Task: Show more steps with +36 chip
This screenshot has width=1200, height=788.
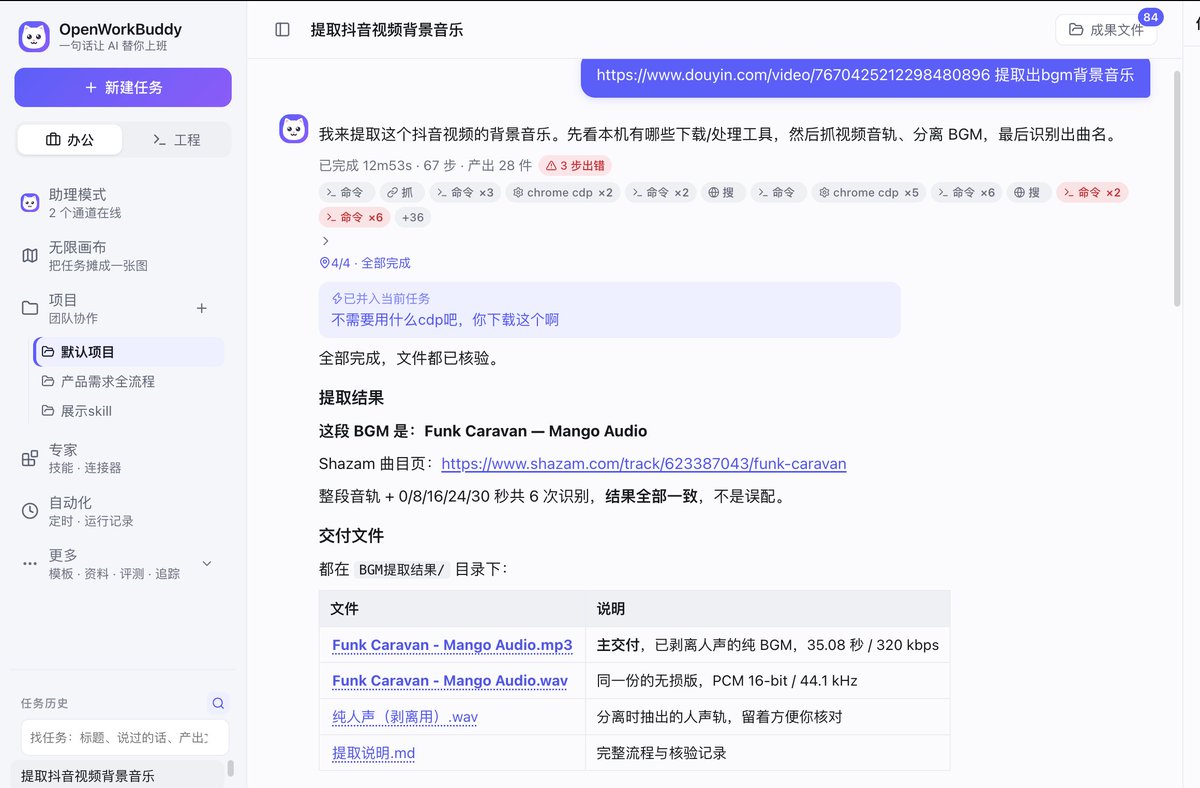Action: coord(412,217)
